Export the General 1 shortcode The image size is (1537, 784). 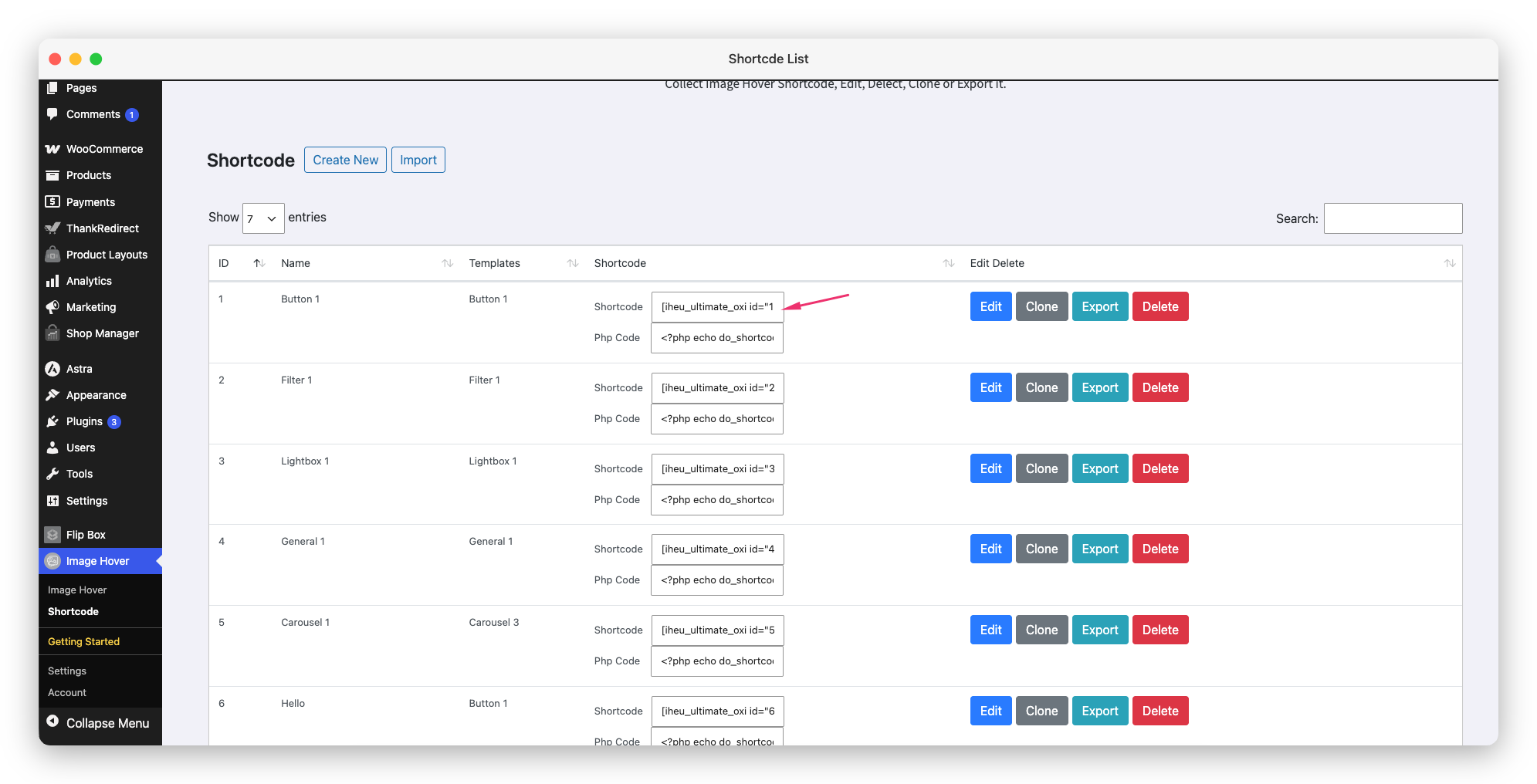[x=1100, y=549]
